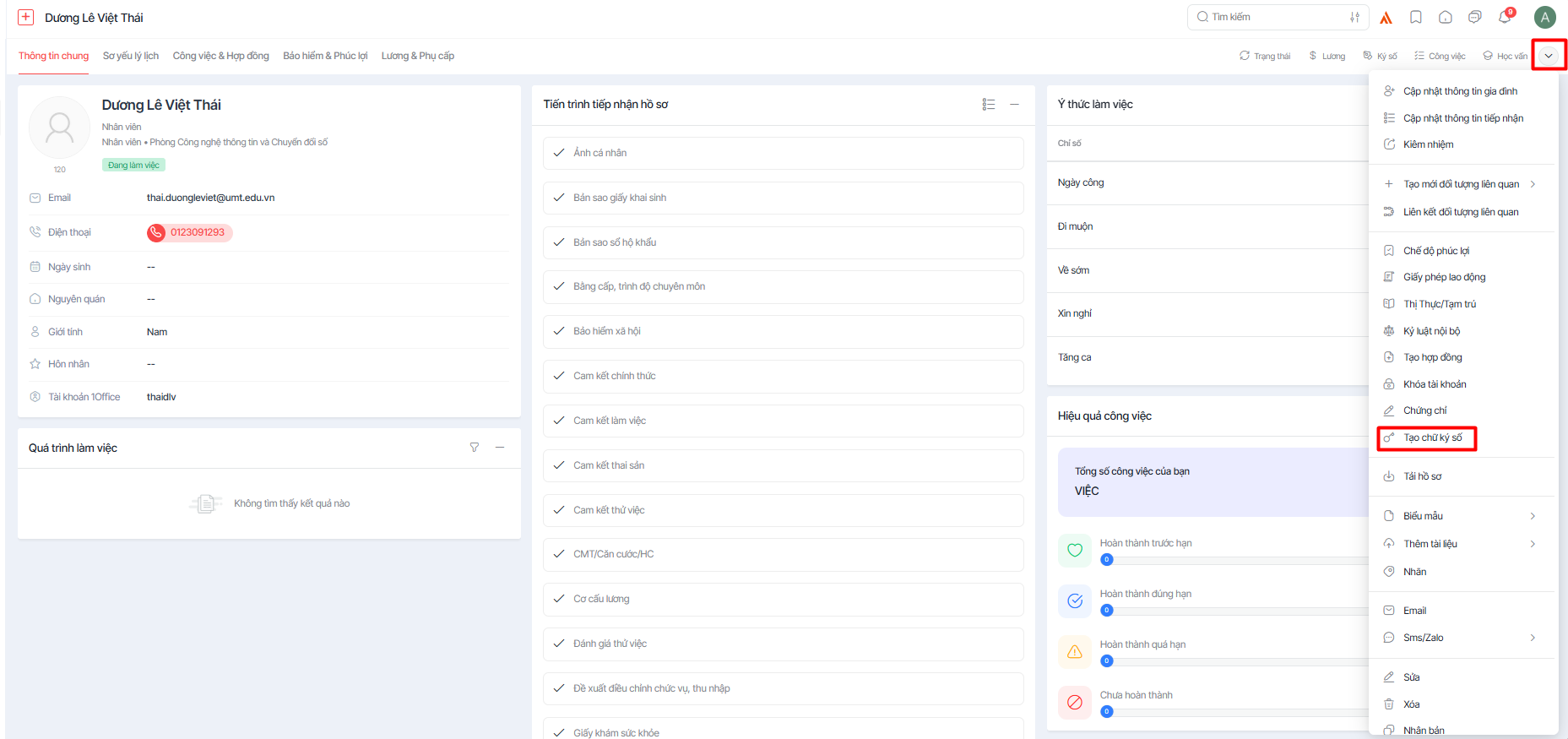Click the search filter settings icon

coord(1354,18)
